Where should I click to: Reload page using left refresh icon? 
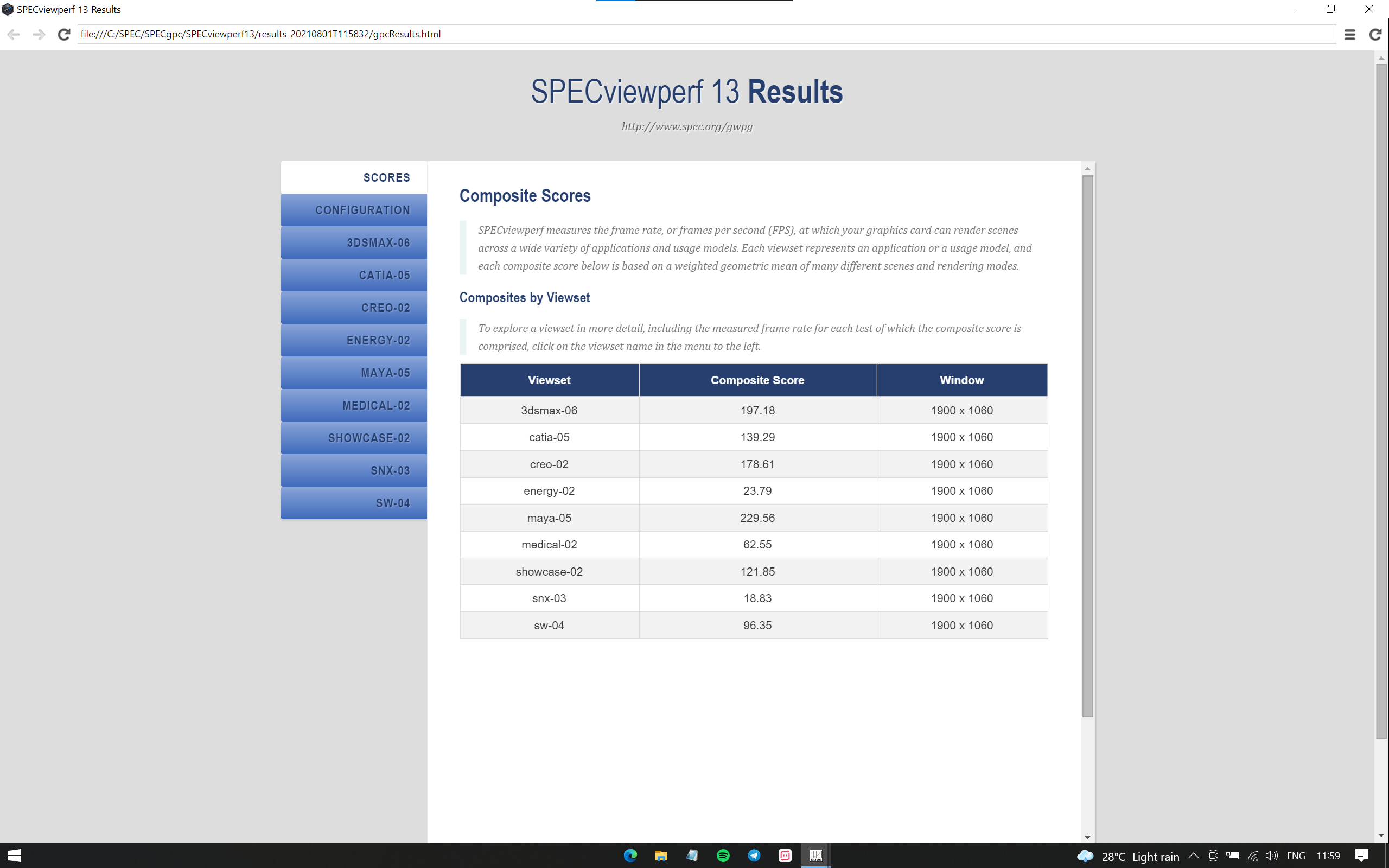point(63,34)
